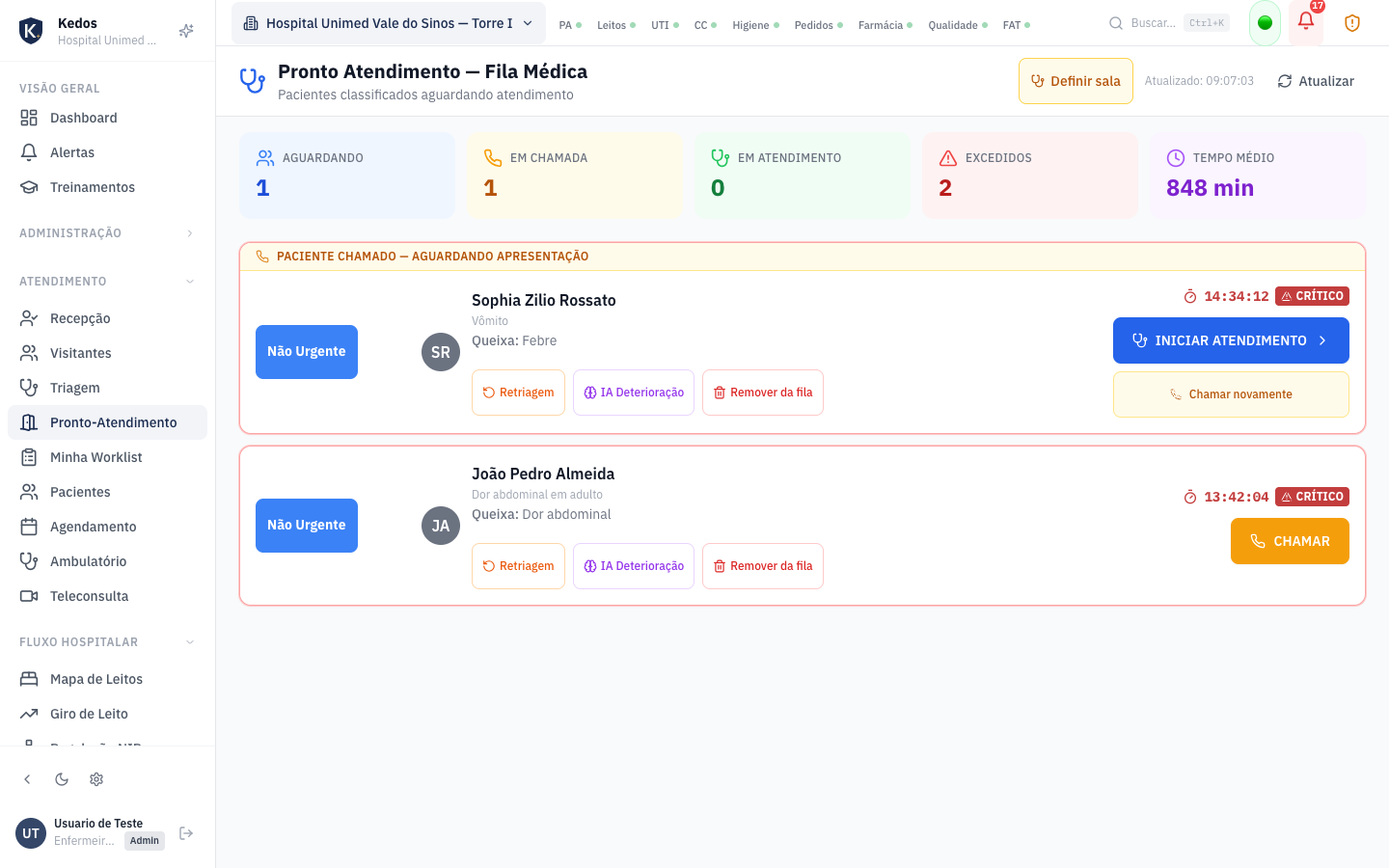Toggle dark mode moon icon
1389x868 pixels.
pos(62,779)
